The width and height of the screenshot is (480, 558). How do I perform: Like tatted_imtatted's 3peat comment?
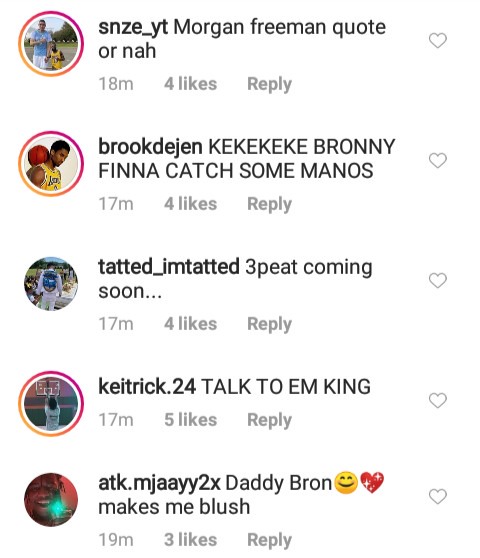[x=437, y=280]
